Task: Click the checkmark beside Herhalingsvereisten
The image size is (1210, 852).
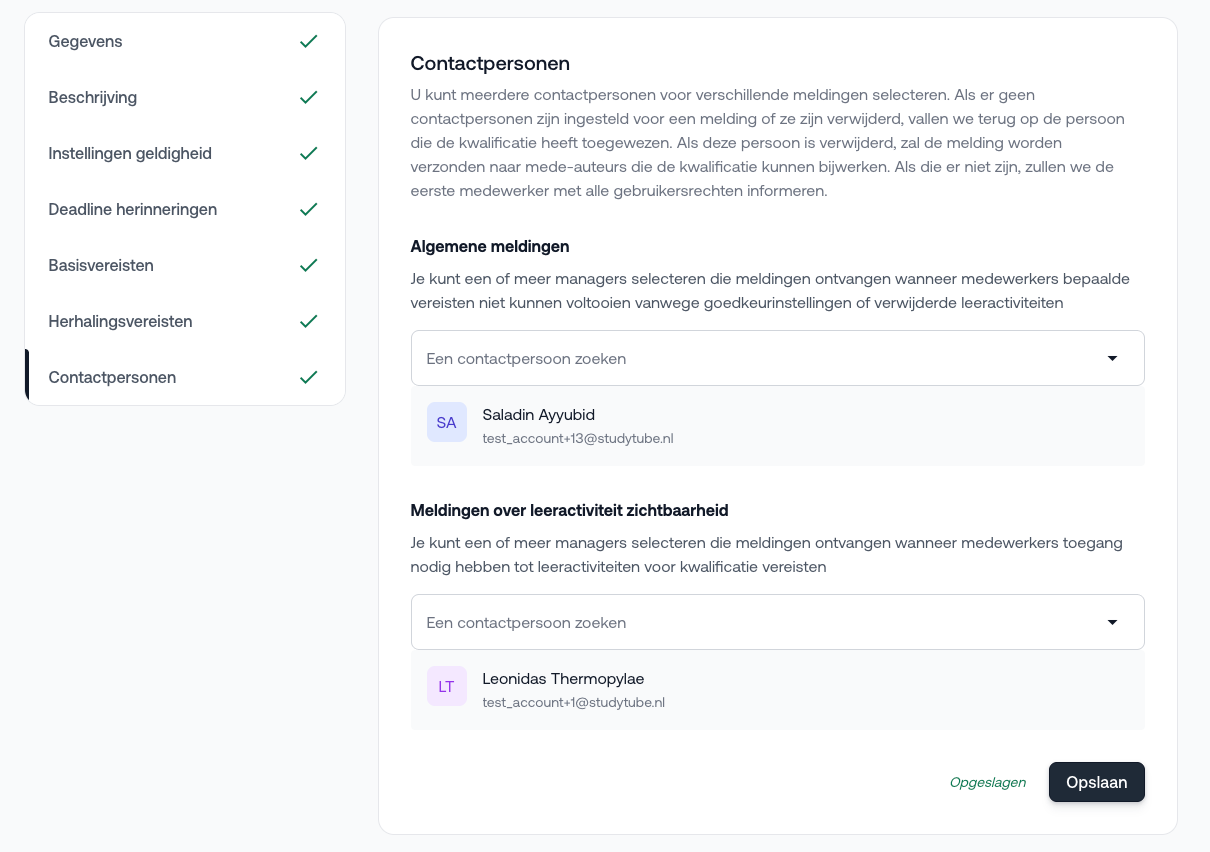Action: pyautogui.click(x=309, y=321)
